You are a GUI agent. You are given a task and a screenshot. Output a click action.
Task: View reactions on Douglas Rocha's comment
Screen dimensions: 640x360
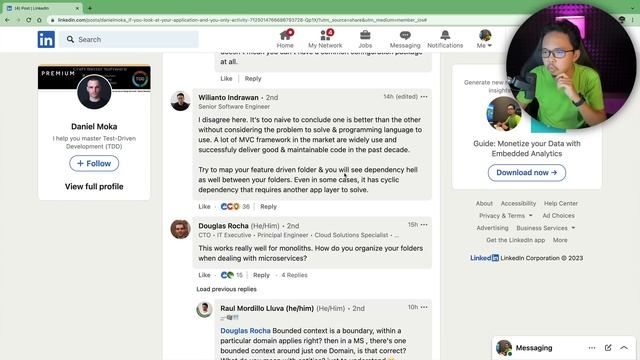pos(232,275)
